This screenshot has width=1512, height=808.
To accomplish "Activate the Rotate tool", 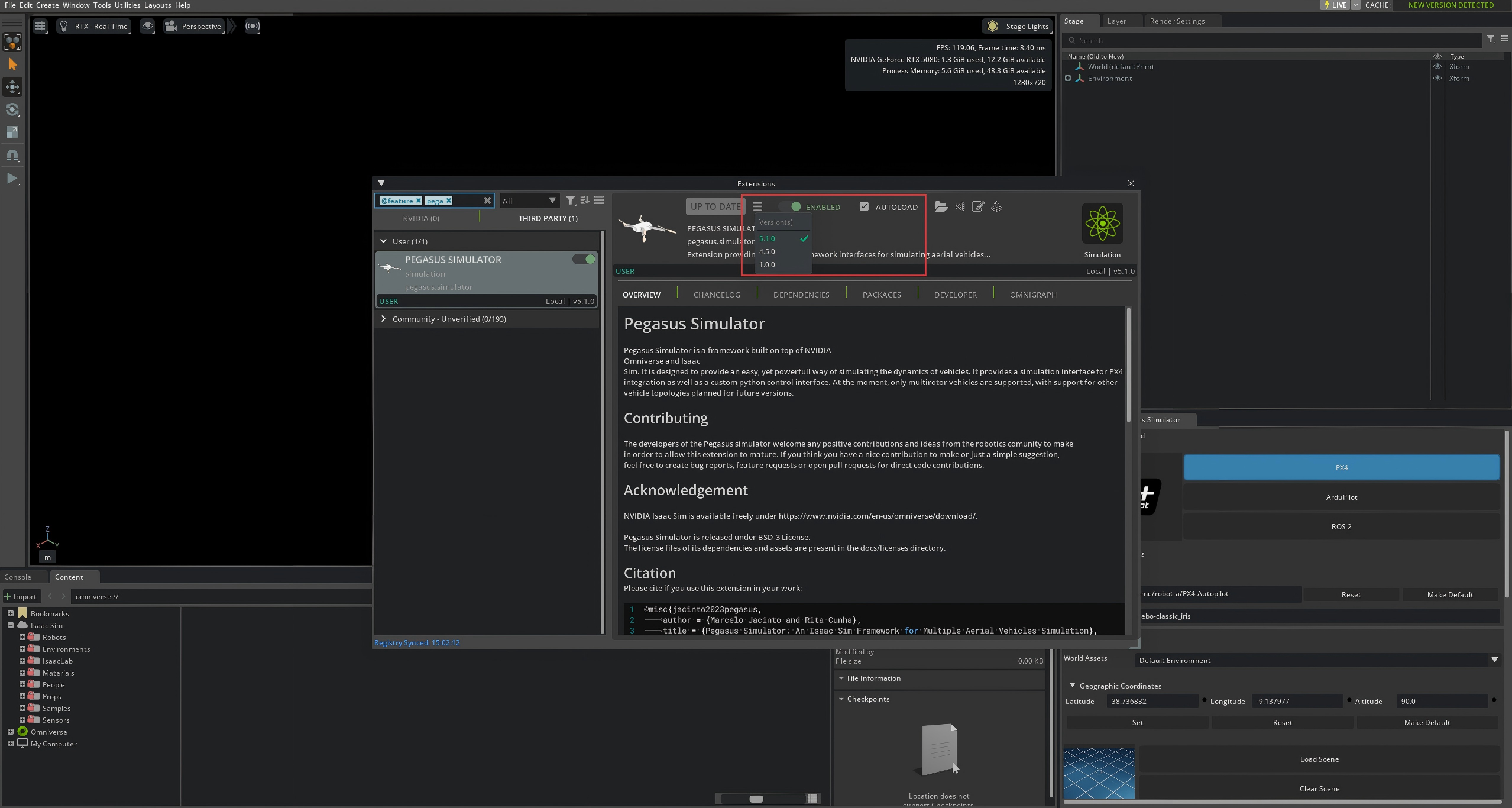I will click(12, 109).
